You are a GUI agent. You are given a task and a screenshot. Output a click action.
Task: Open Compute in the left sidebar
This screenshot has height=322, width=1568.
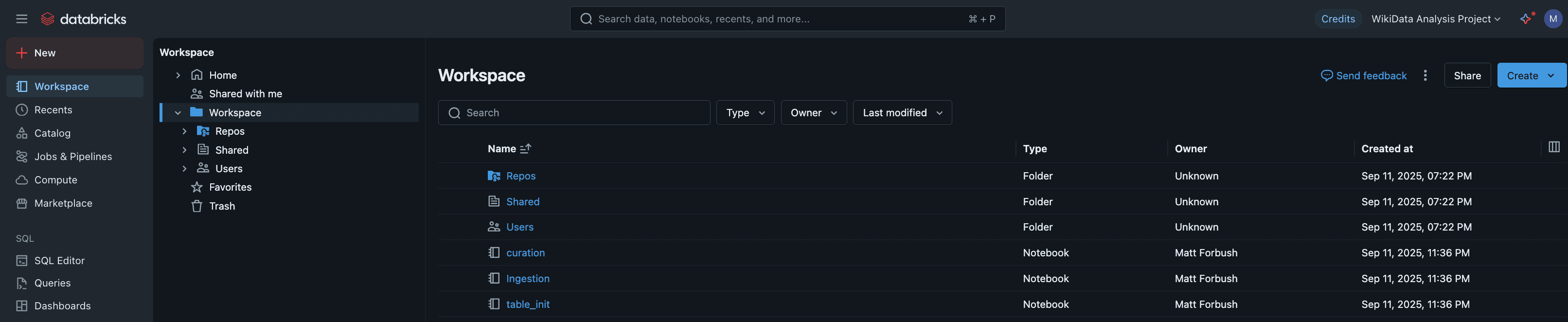pyautogui.click(x=75, y=179)
